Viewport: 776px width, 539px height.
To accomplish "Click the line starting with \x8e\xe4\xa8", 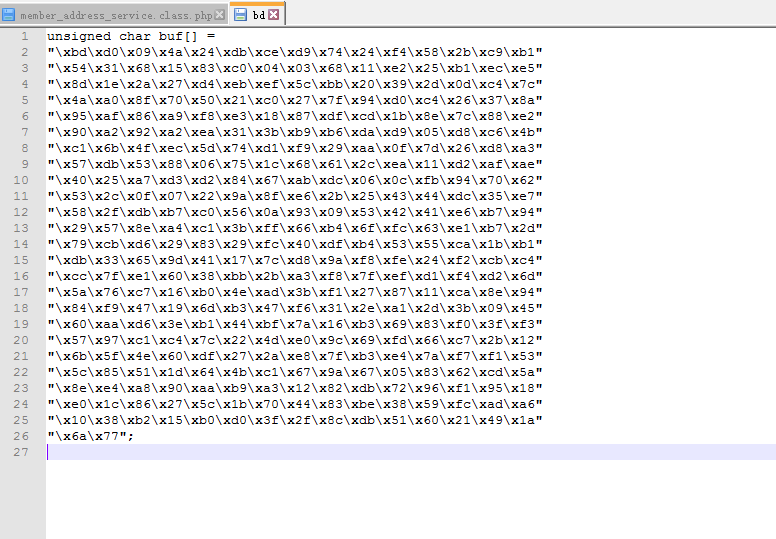I will [295, 388].
